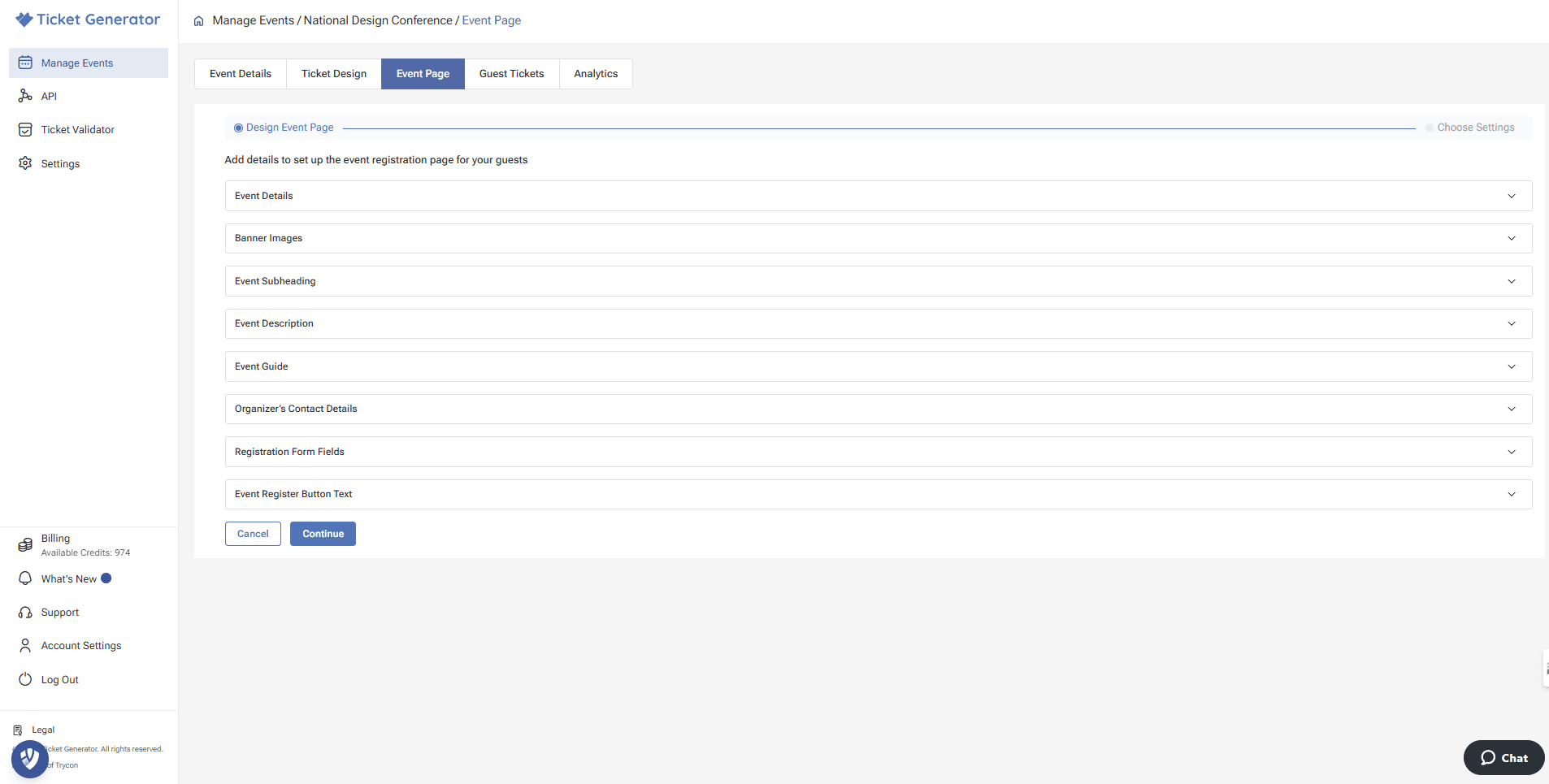This screenshot has height=784, width=1549.
Task: Open the Chat widget
Action: pos(1503,758)
